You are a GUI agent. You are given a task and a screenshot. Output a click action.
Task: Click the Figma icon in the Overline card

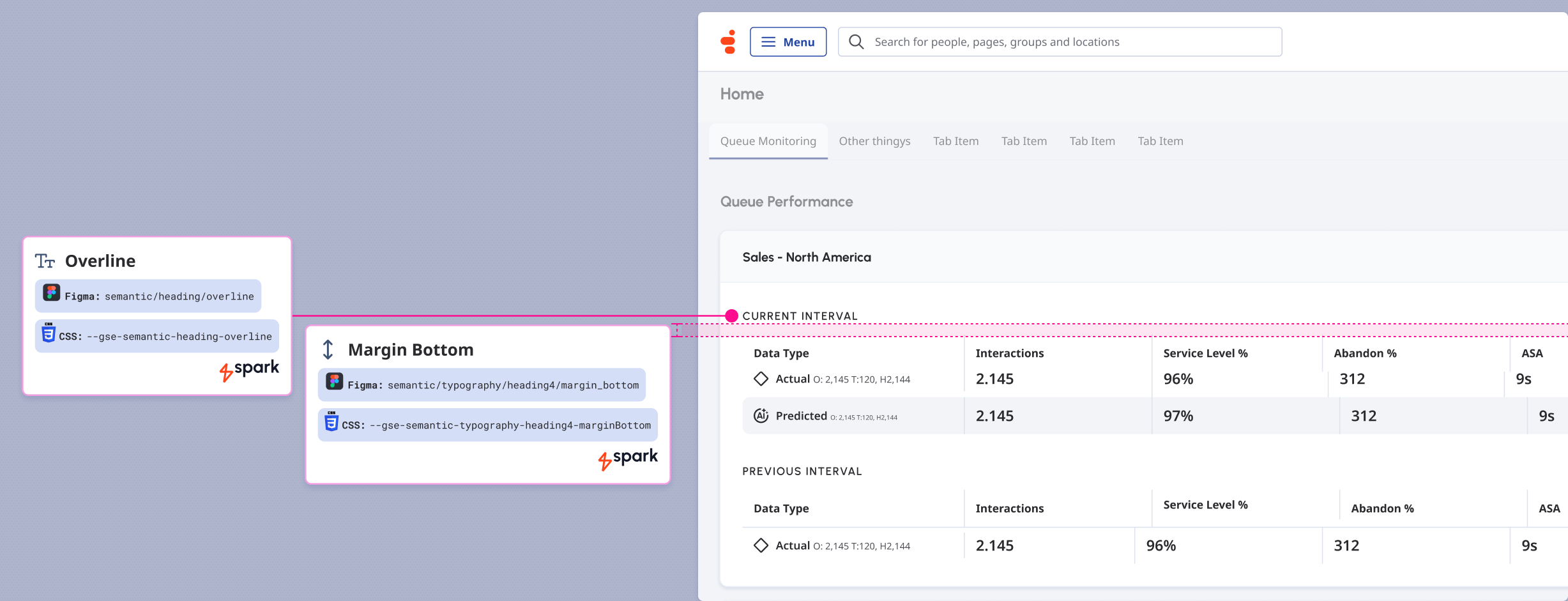(52, 293)
